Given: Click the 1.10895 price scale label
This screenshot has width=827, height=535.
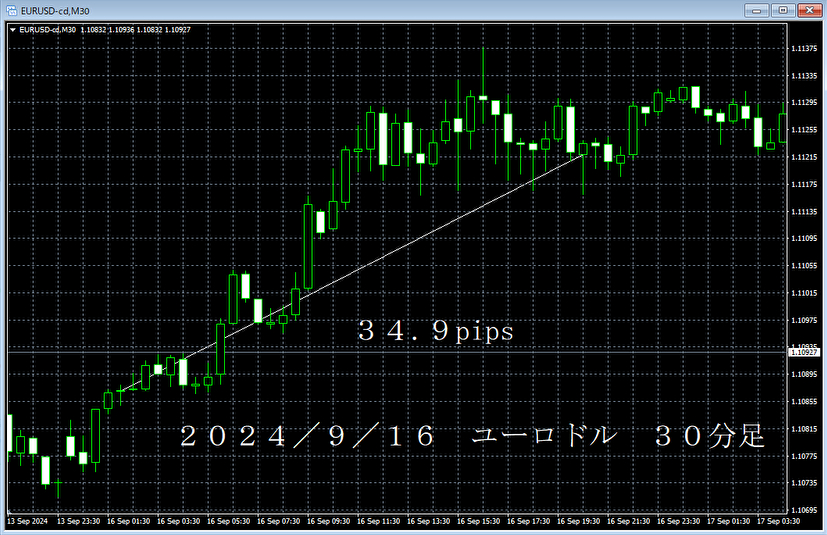Looking at the screenshot, I should pos(804,374).
